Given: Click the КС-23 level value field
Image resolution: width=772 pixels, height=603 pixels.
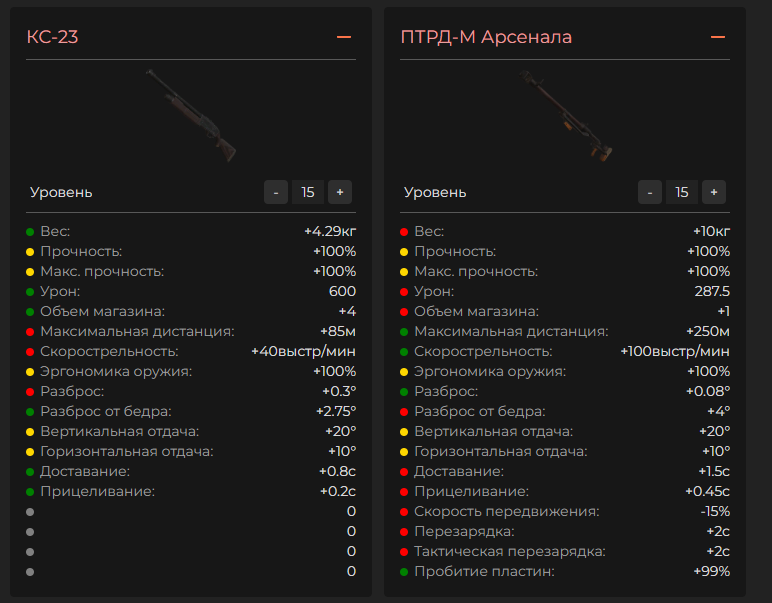Looking at the screenshot, I should point(307,192).
